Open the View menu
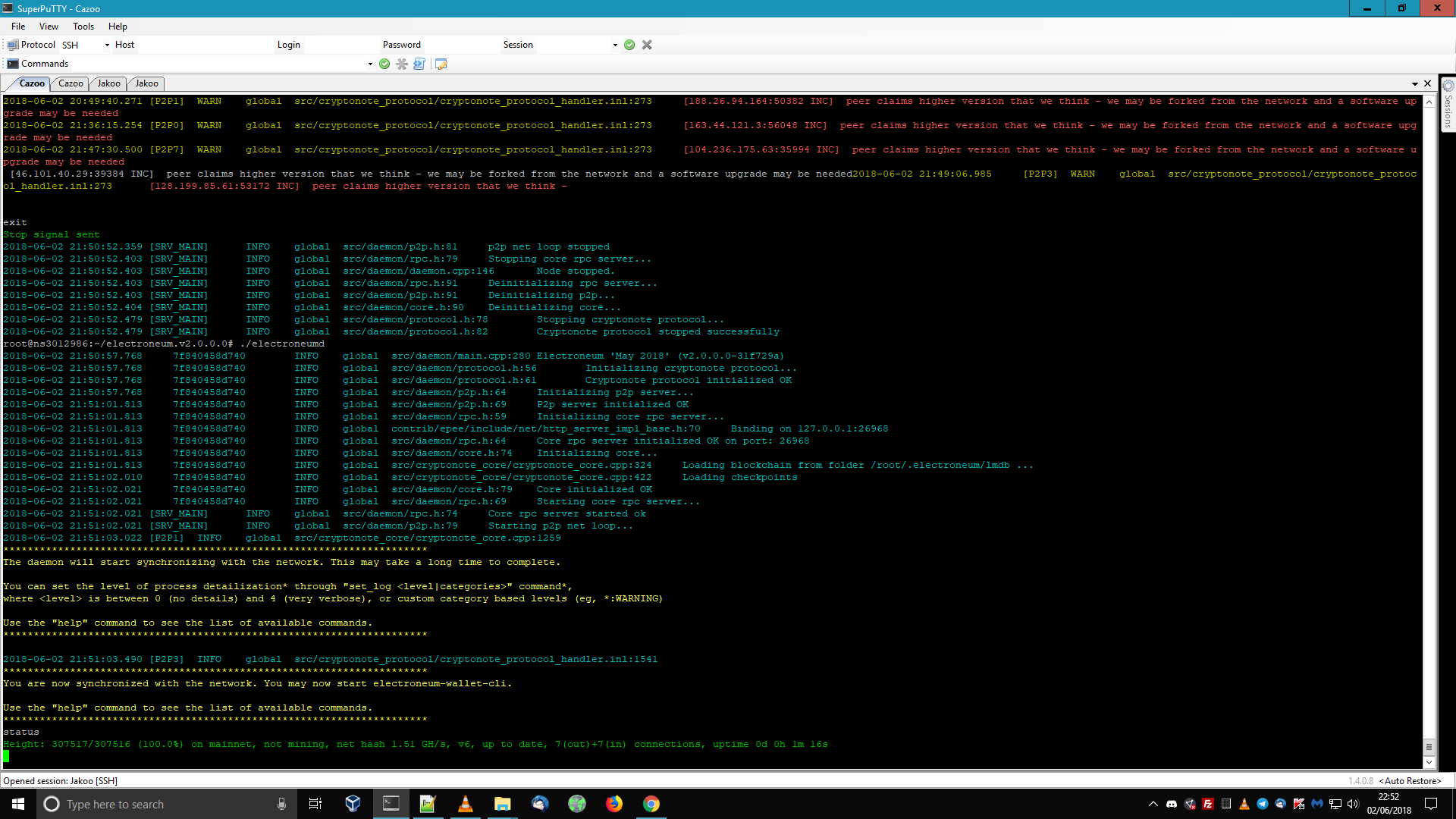Image resolution: width=1456 pixels, height=819 pixels. [49, 26]
